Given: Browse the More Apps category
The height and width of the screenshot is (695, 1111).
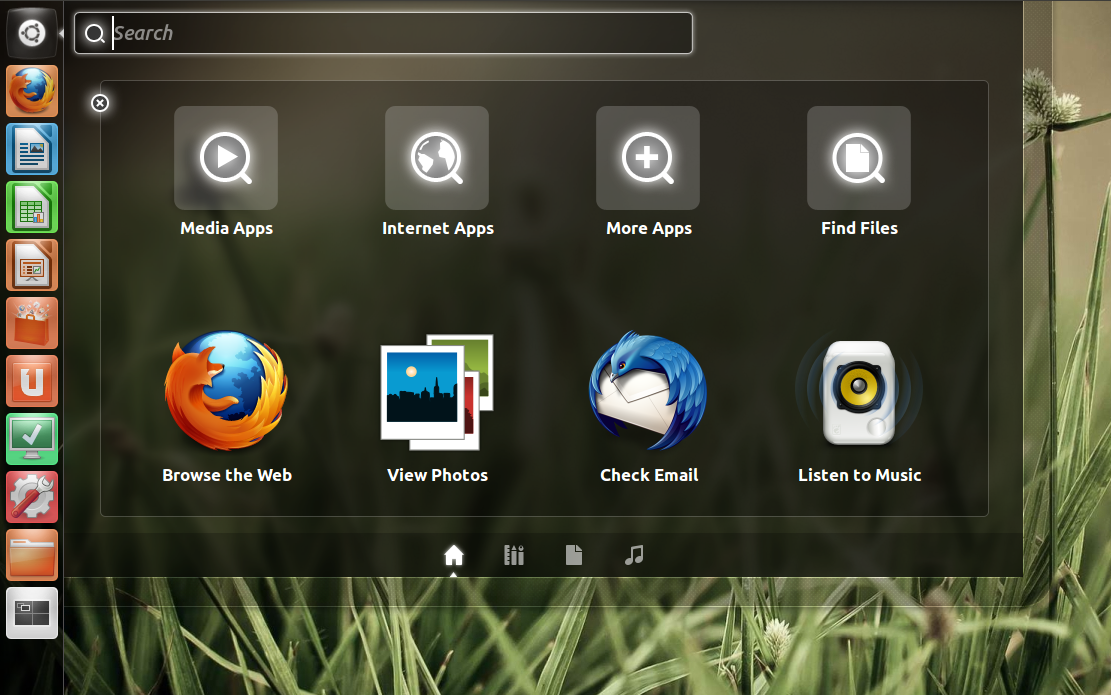Looking at the screenshot, I should 648,158.
